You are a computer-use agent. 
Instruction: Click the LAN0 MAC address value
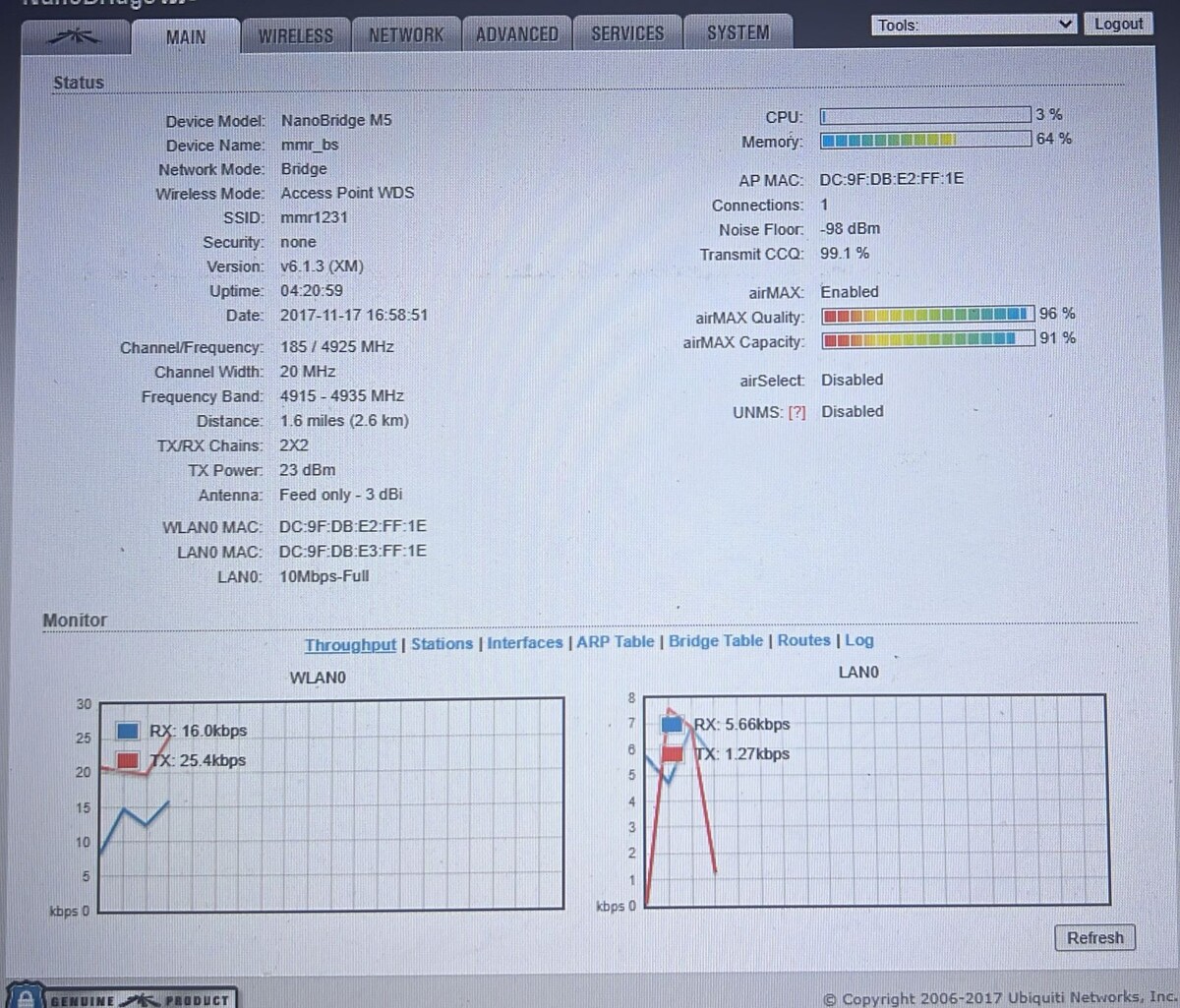coord(353,552)
